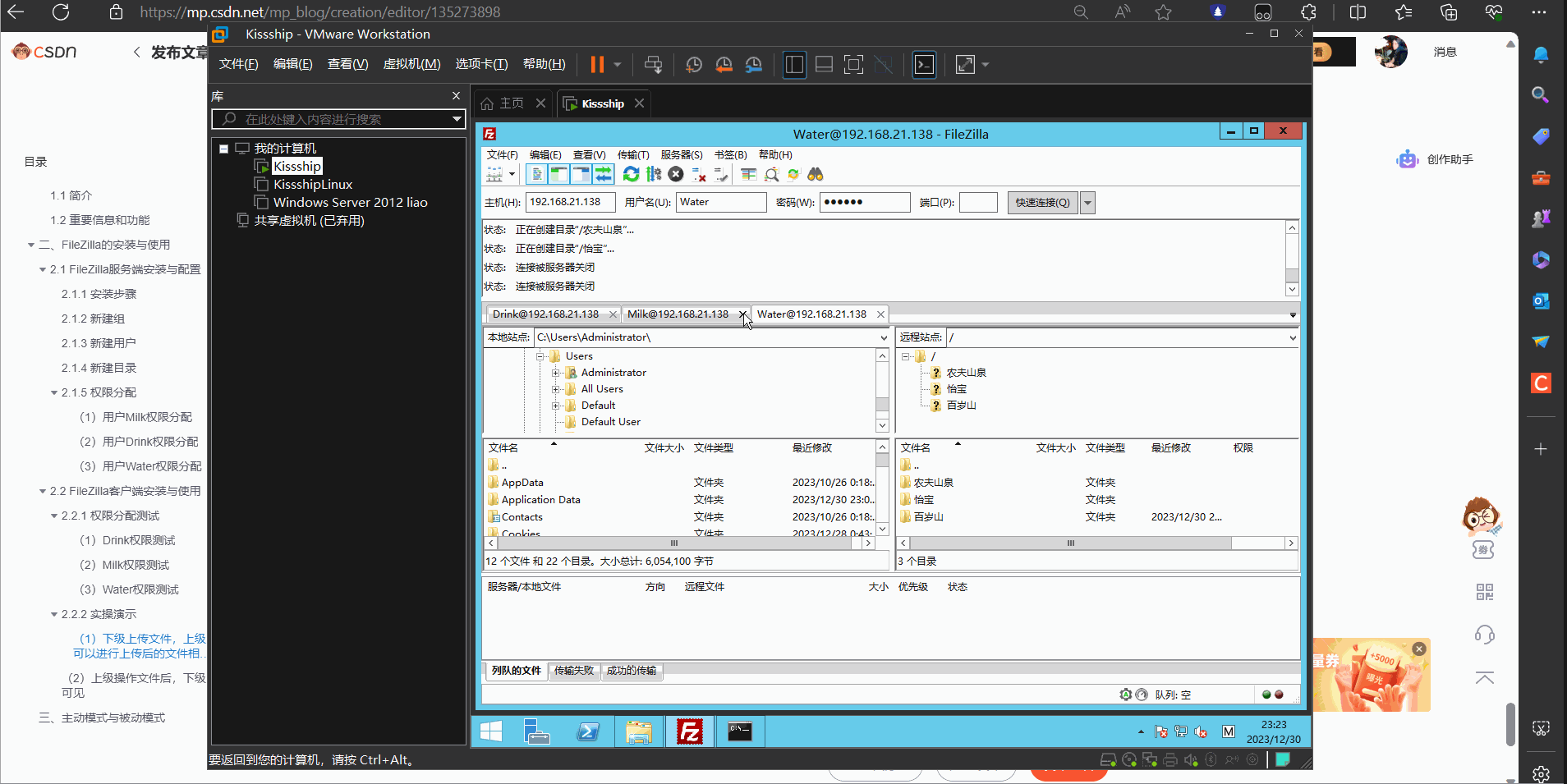Open local site path dropdown
1567x784 pixels.
(884, 337)
